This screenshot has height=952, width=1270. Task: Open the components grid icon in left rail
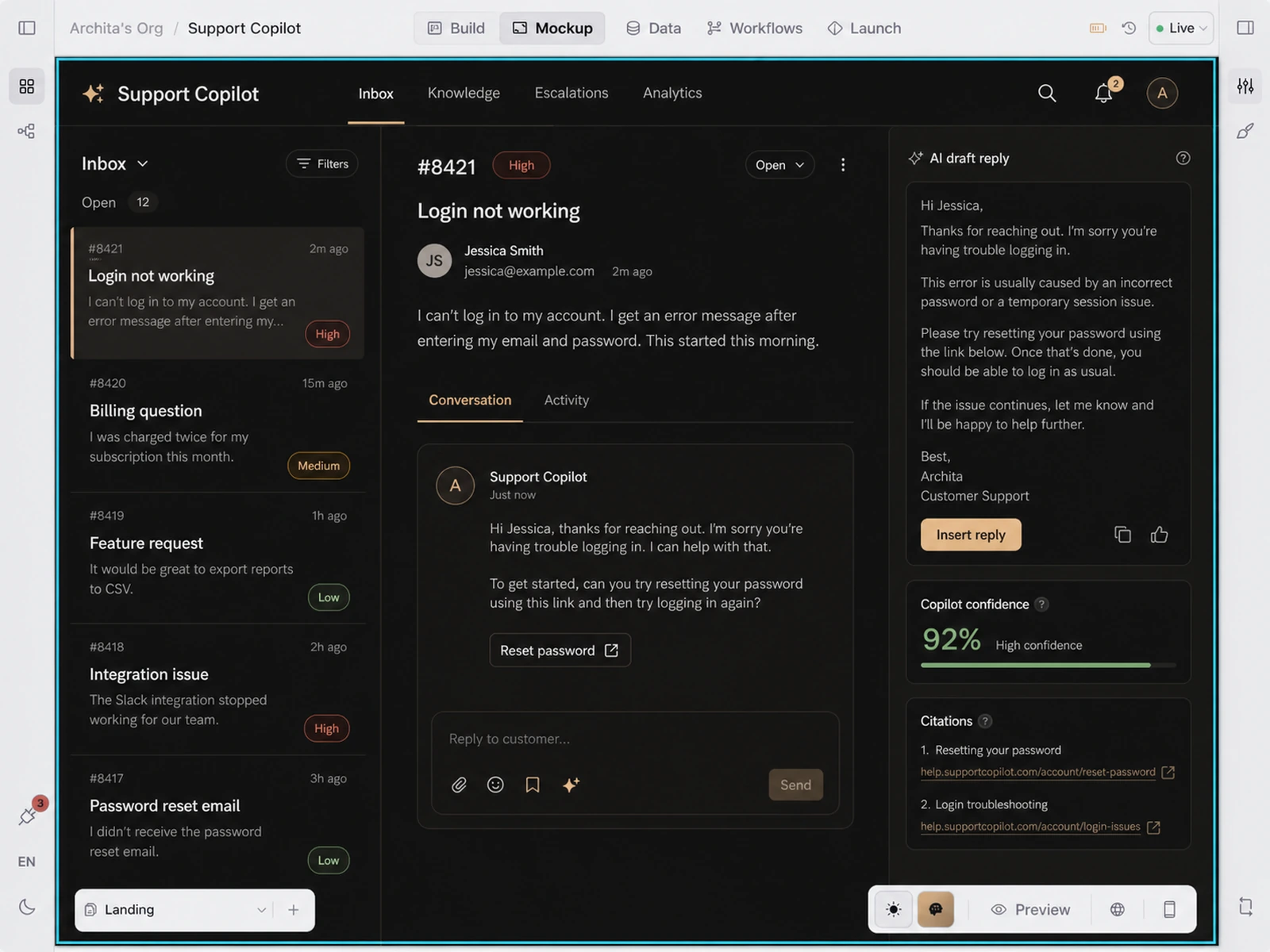pyautogui.click(x=27, y=86)
